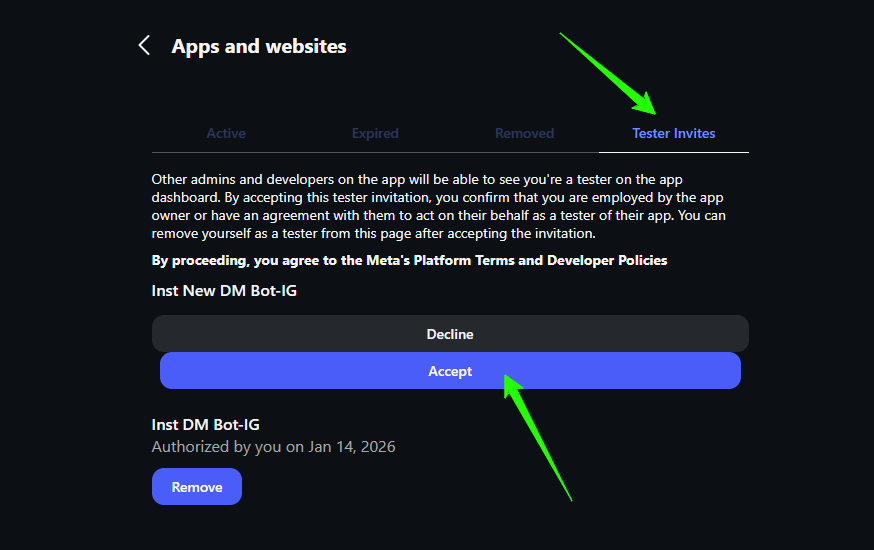This screenshot has width=874, height=550.
Task: Go to the Tester Invites tab
Action: point(673,133)
